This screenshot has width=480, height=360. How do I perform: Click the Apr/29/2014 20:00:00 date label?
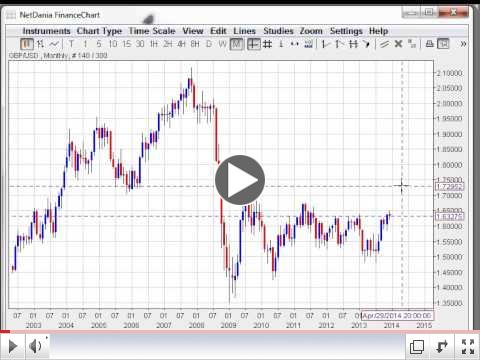point(397,316)
